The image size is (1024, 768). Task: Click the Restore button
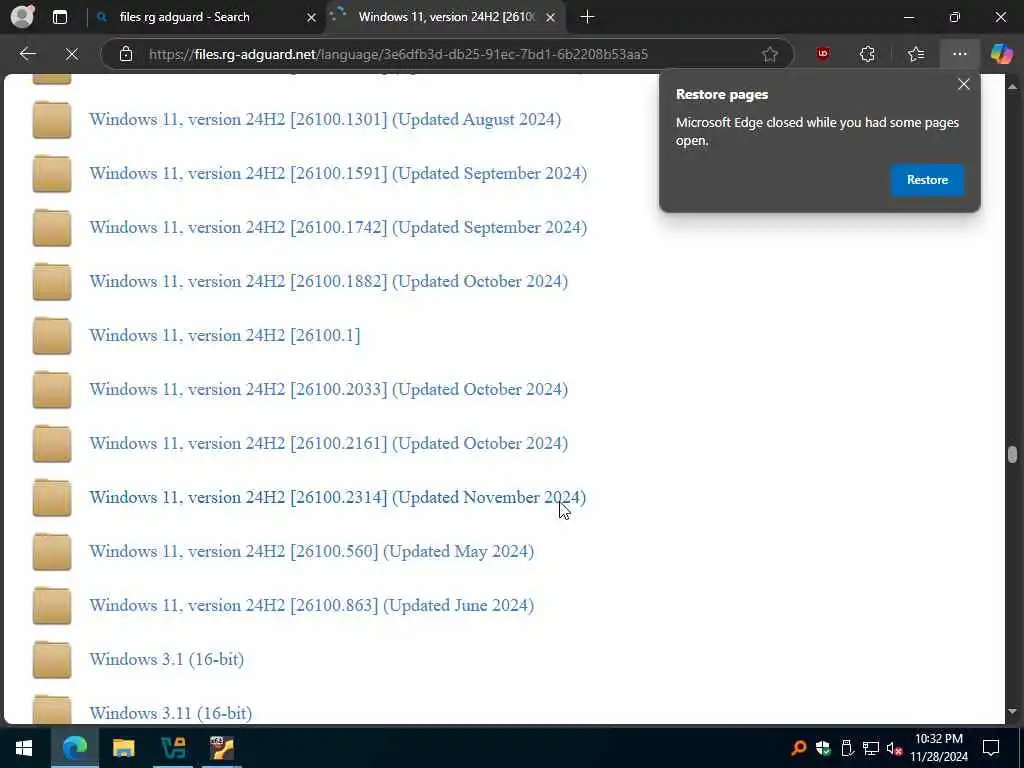927,180
